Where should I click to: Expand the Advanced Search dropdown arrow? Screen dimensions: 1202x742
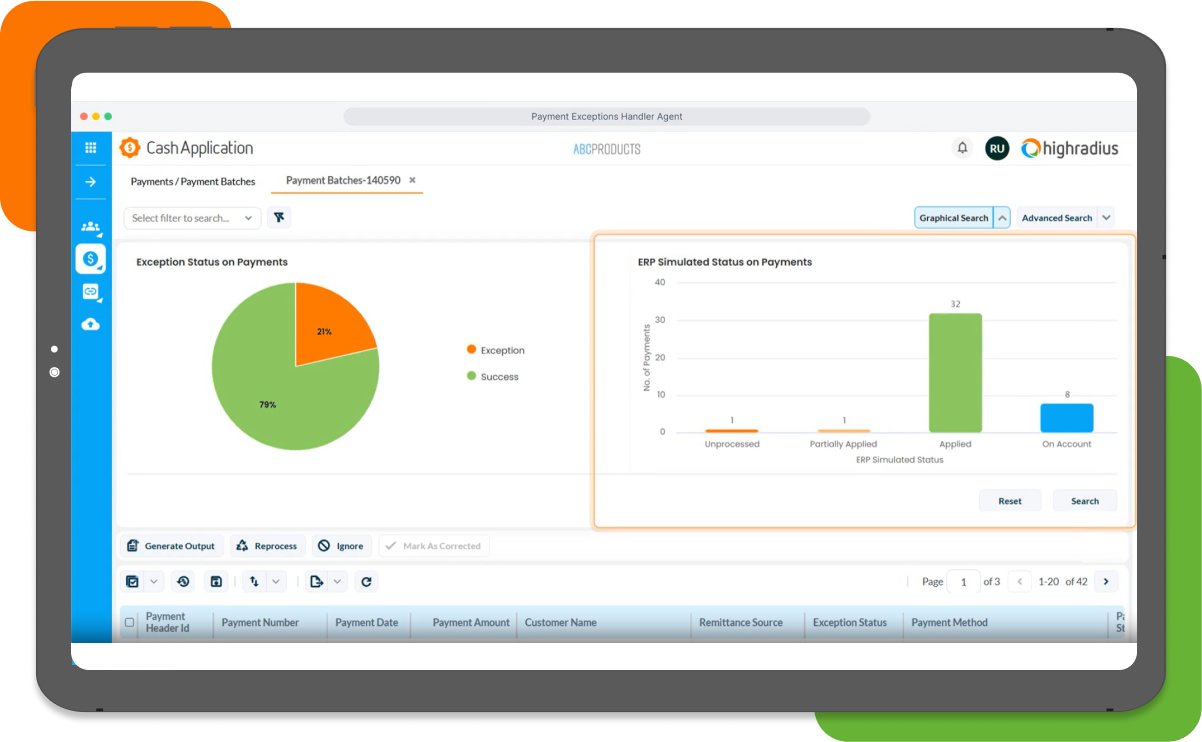point(1106,217)
